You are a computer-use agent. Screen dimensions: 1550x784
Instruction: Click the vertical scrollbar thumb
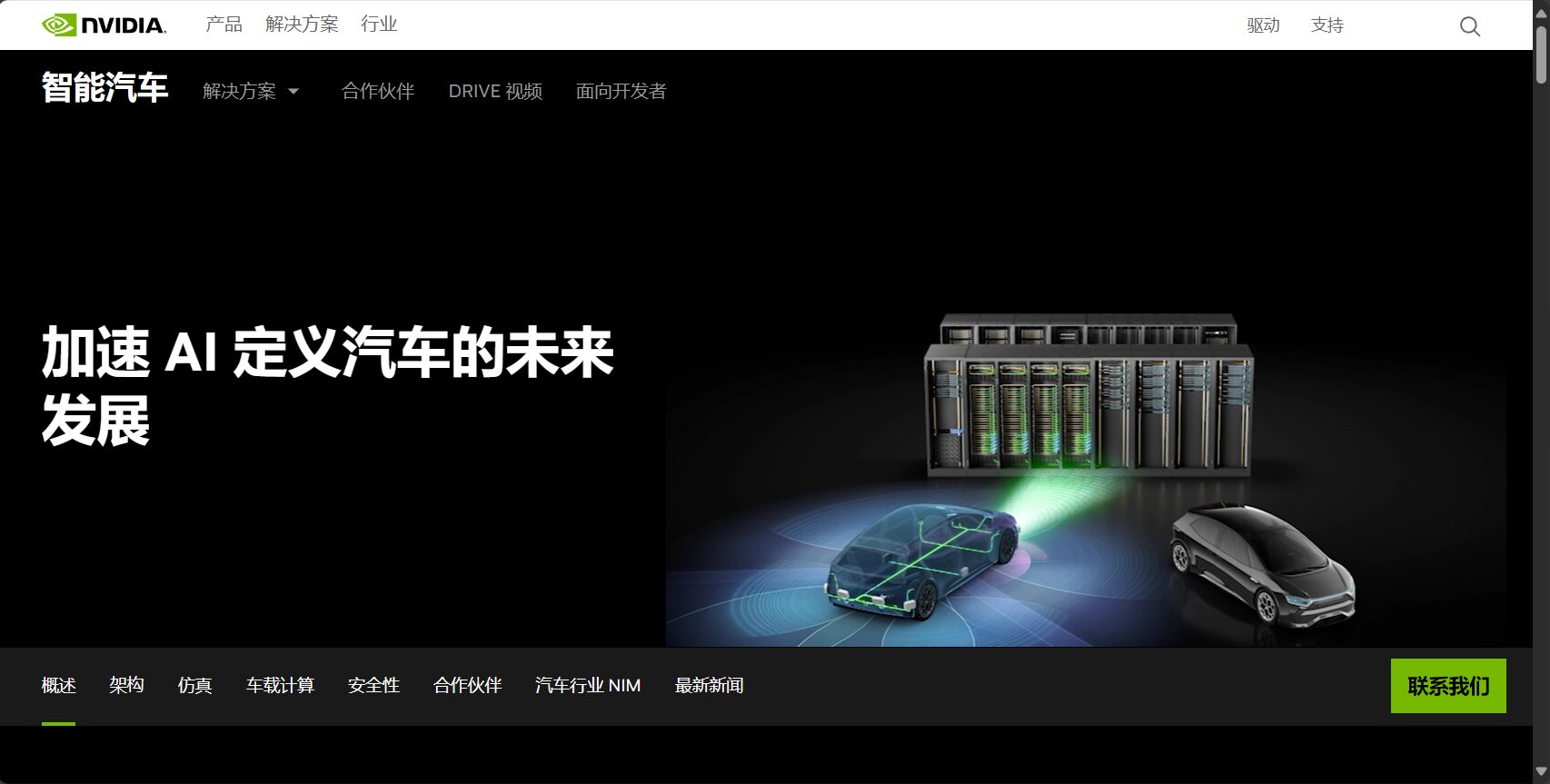pos(1541,55)
